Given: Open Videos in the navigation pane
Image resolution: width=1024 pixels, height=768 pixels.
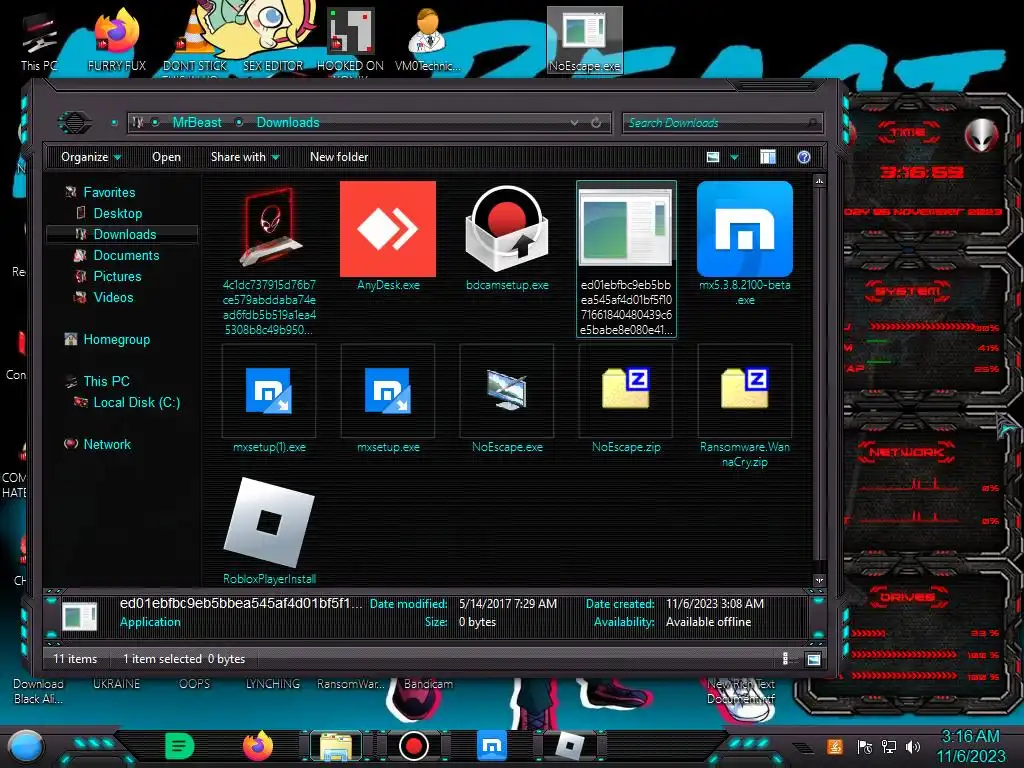Looking at the screenshot, I should (x=113, y=297).
